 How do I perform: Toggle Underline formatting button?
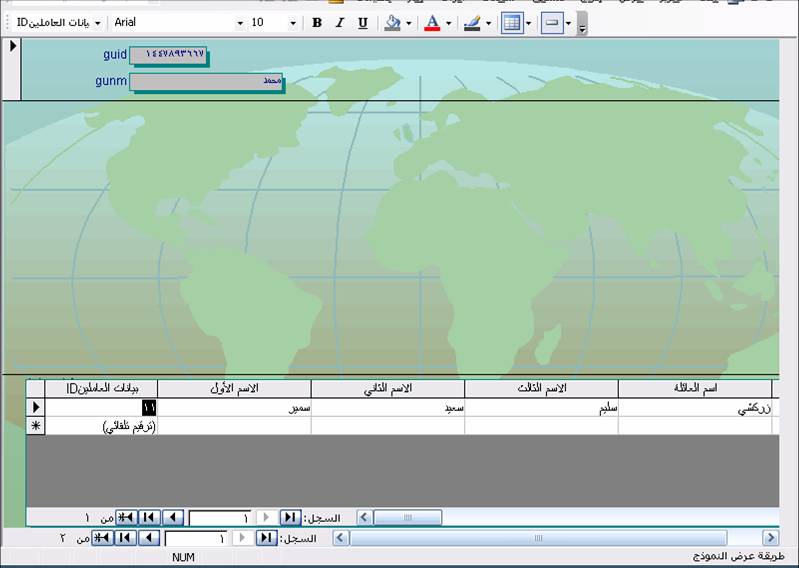coord(362,23)
